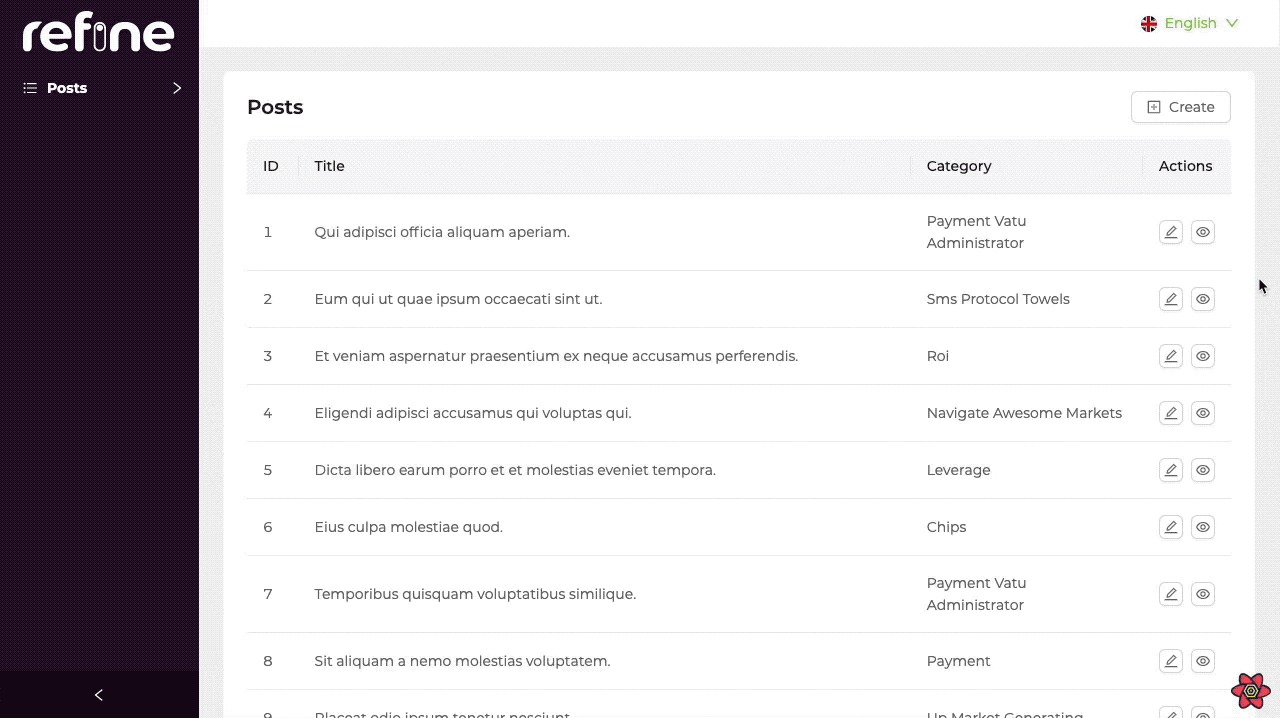The height and width of the screenshot is (718, 1280).
Task: Open the React Query devtools flower icon
Action: tap(1250, 690)
